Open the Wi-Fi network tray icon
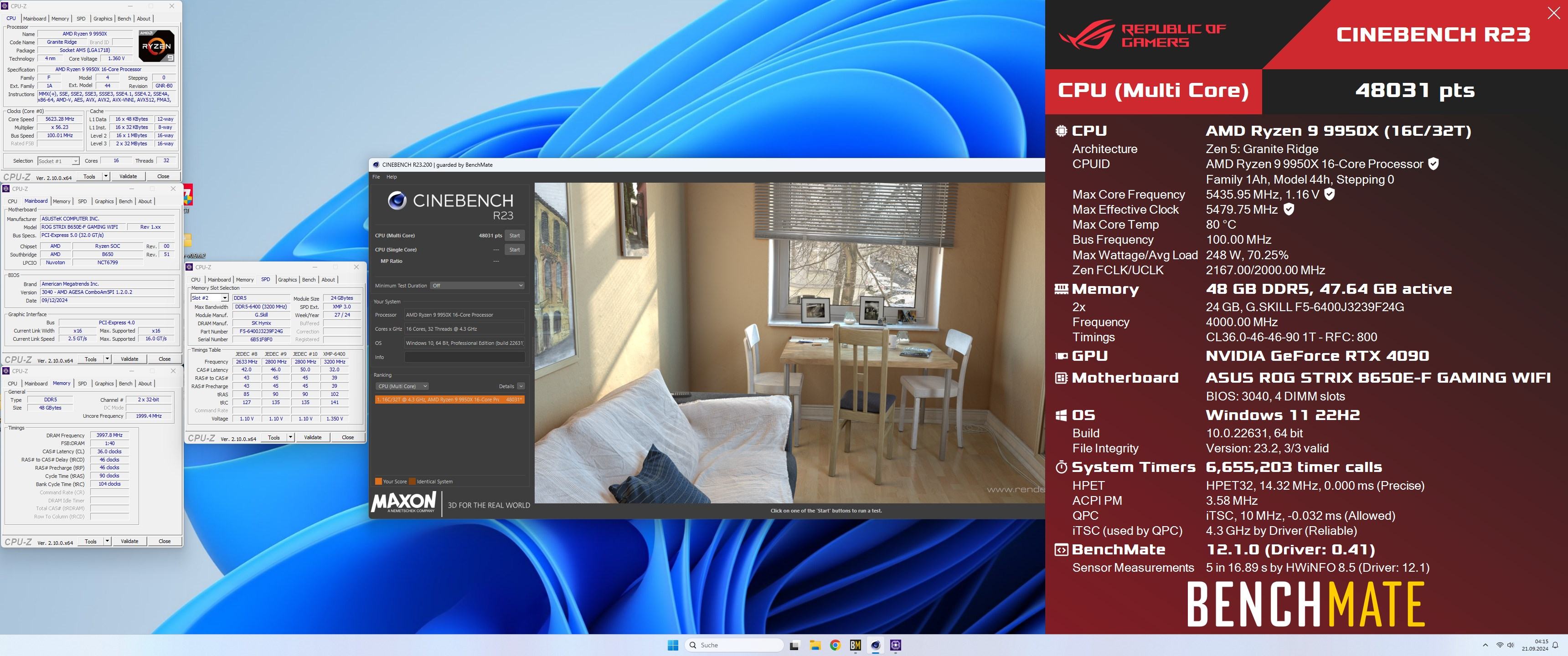This screenshot has width=1568, height=656. pos(1500,645)
